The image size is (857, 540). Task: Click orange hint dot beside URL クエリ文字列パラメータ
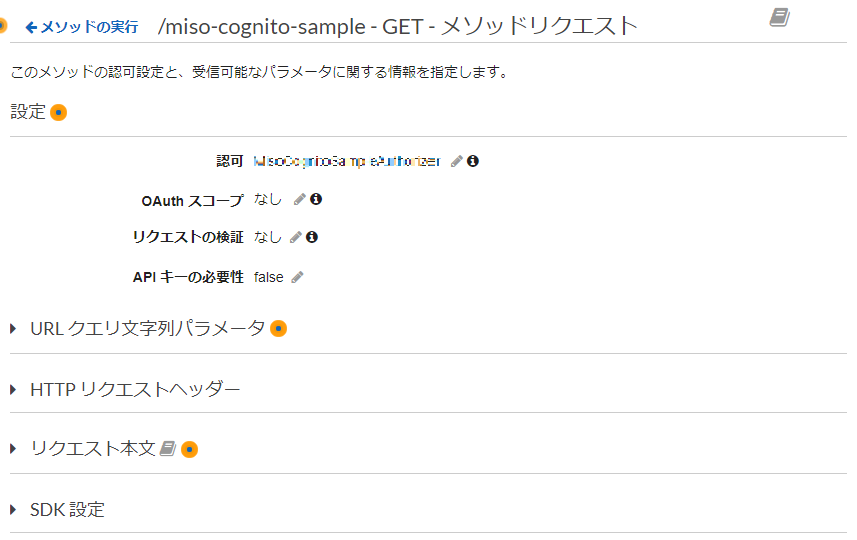coord(279,328)
